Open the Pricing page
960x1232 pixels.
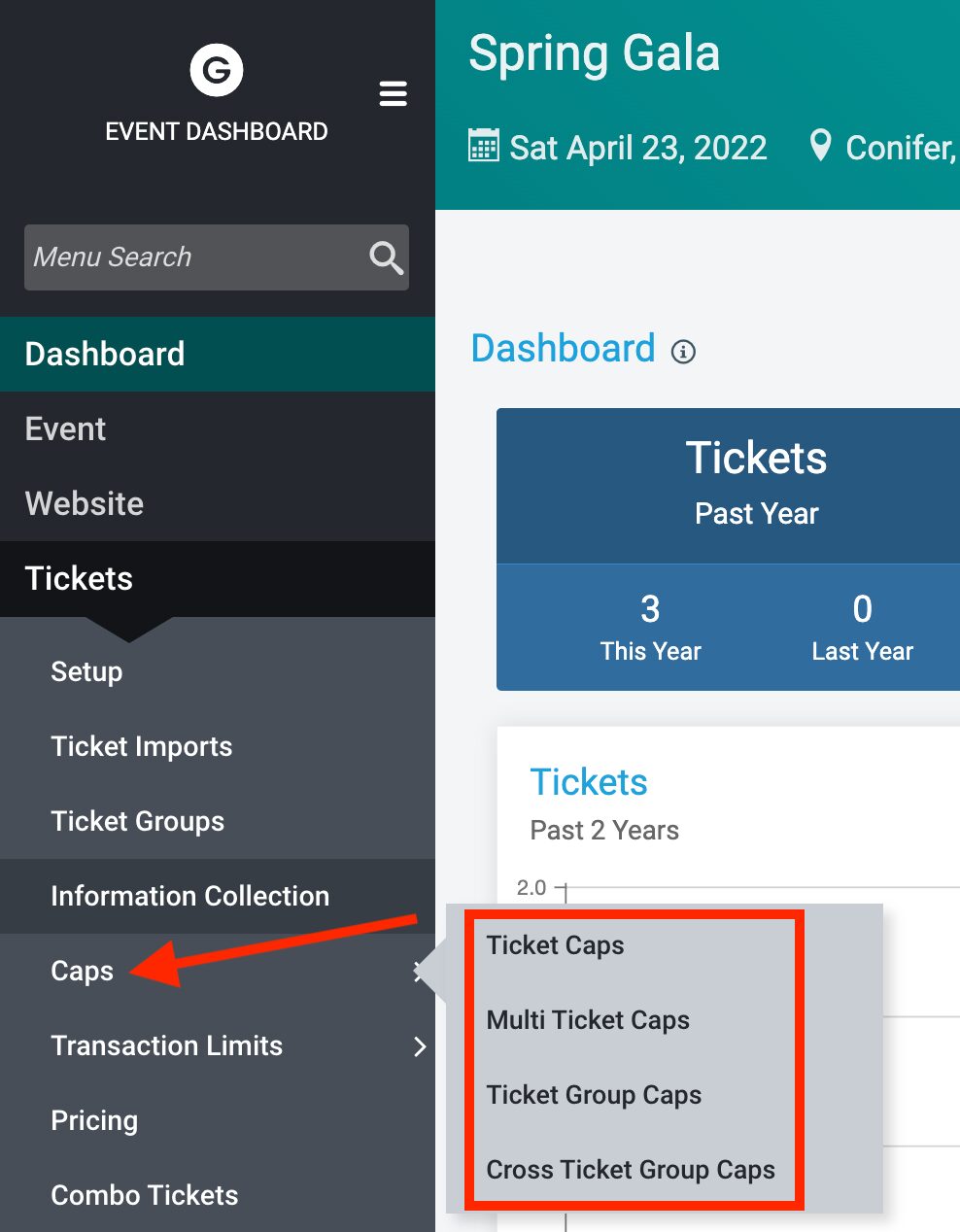pyautogui.click(x=94, y=1120)
